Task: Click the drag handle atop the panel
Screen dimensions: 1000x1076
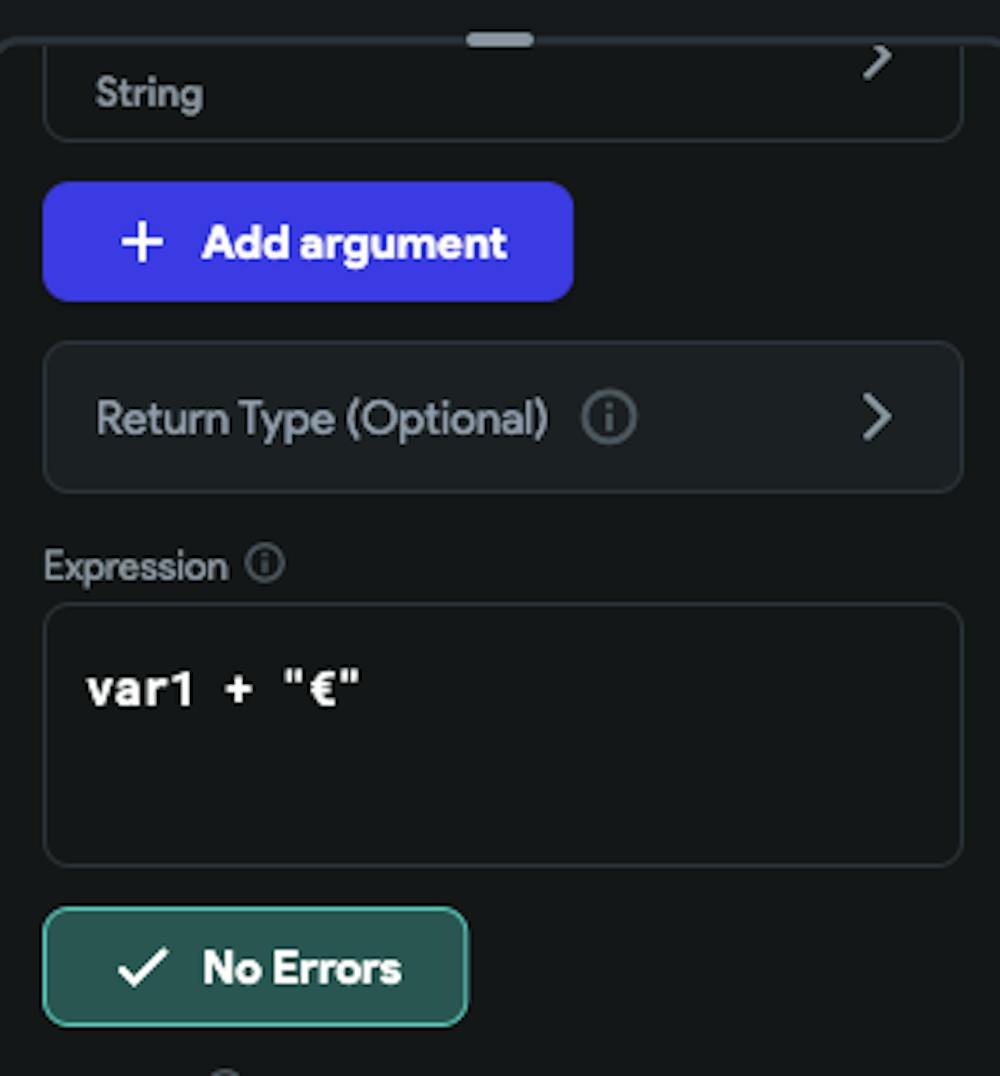Action: pos(500,40)
